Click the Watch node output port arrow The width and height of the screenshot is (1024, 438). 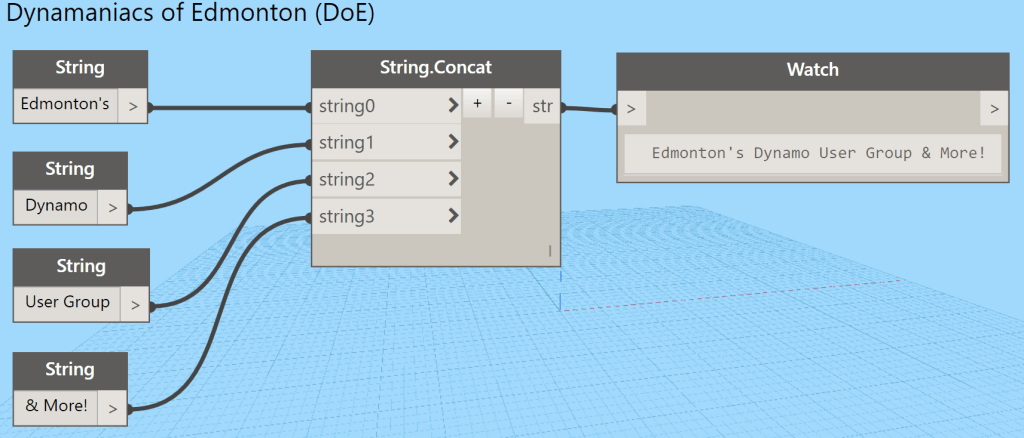(x=993, y=107)
